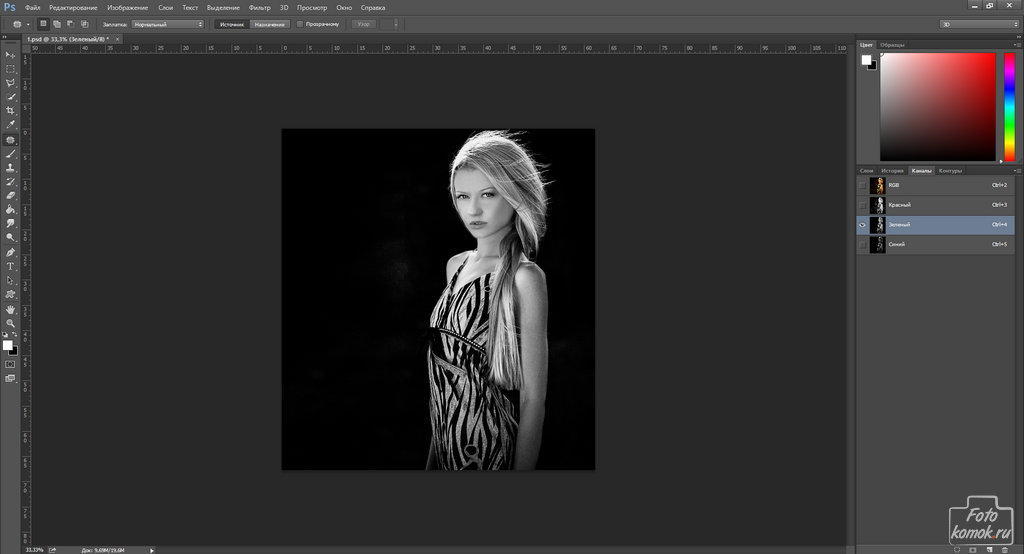Expand the status bar info arrow
This screenshot has height=554, width=1024.
point(152,550)
